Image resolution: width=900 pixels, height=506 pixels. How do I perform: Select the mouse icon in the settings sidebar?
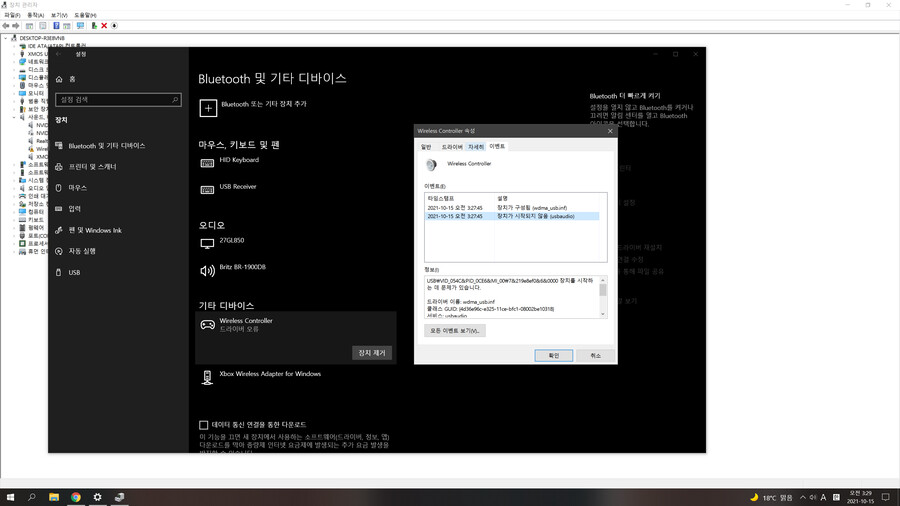click(59, 188)
